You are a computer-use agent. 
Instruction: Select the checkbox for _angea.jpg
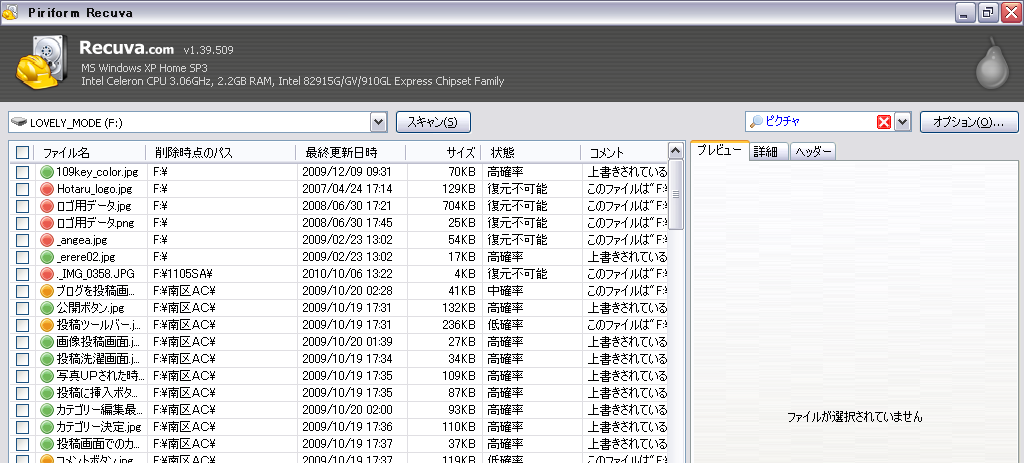click(x=23, y=240)
